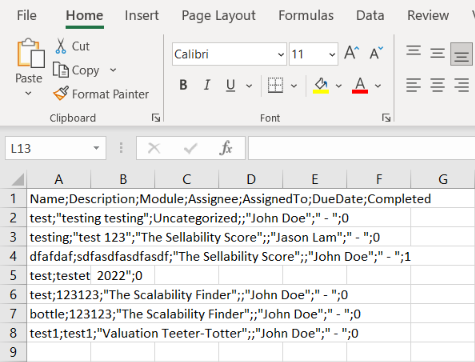Cancel the formula bar entry with X

[x=154, y=148]
